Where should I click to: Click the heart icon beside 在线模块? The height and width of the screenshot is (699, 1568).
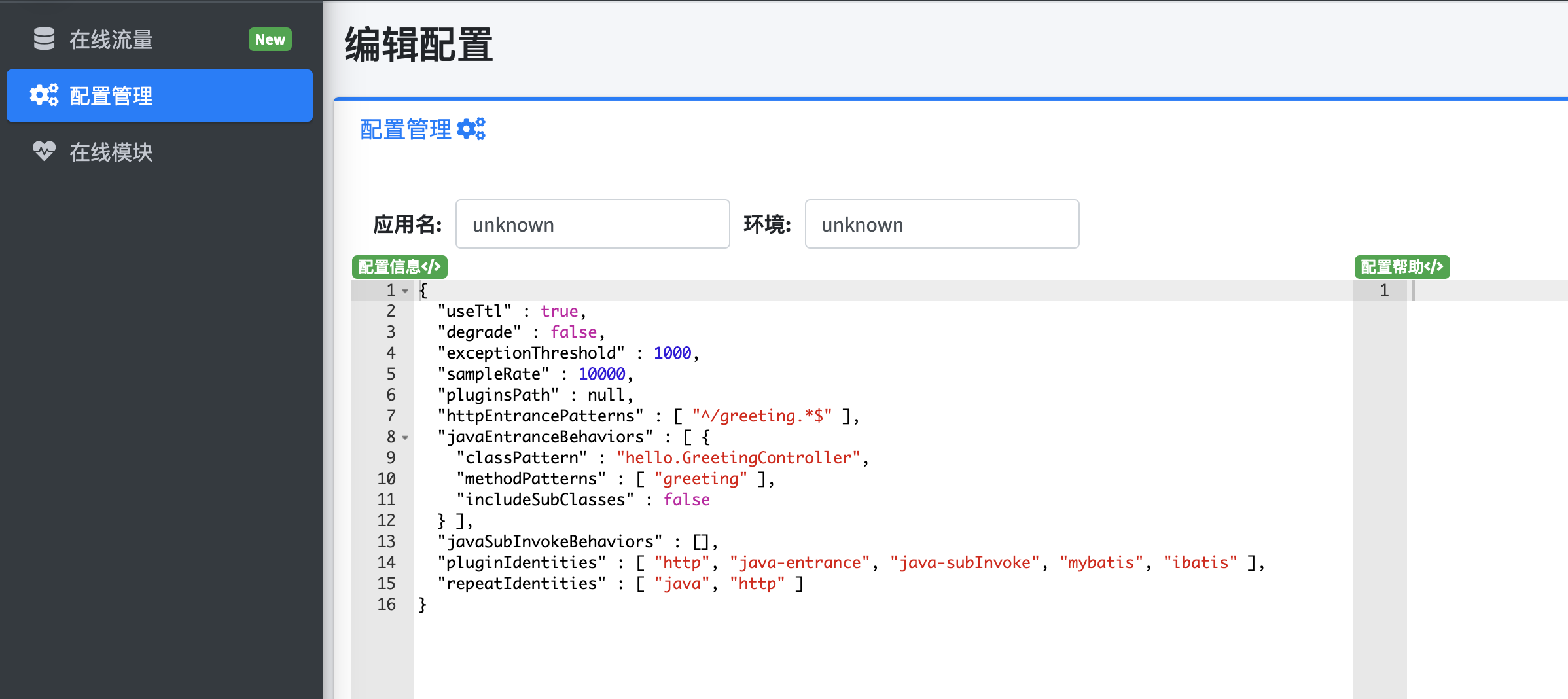pyautogui.click(x=43, y=152)
